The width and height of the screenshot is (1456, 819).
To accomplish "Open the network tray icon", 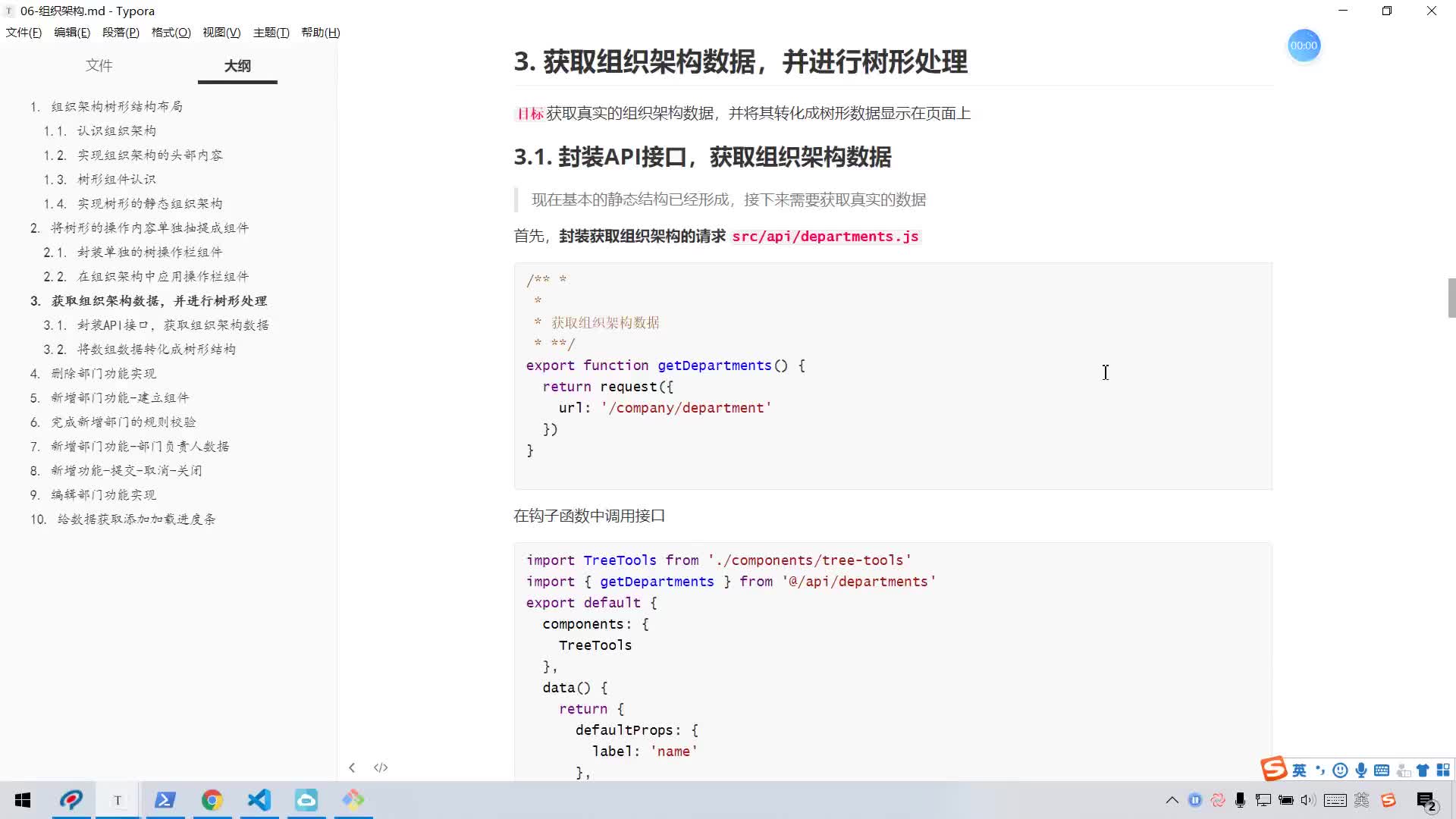I will tap(1263, 800).
